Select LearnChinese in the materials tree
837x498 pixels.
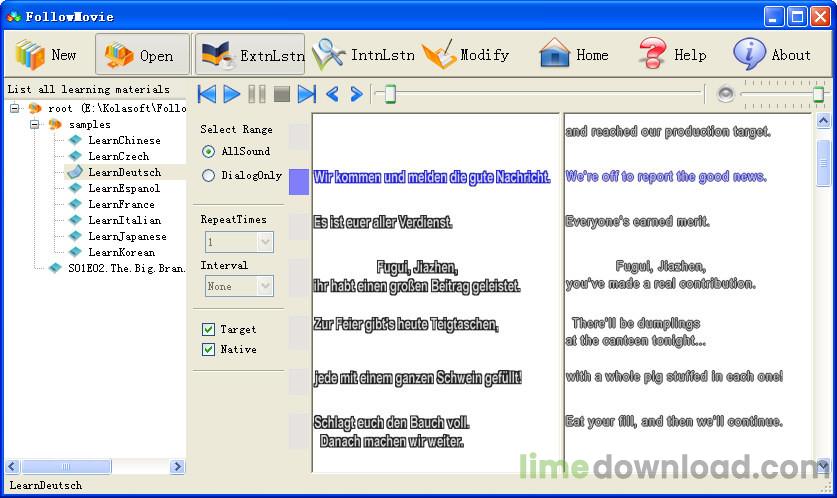(x=124, y=140)
